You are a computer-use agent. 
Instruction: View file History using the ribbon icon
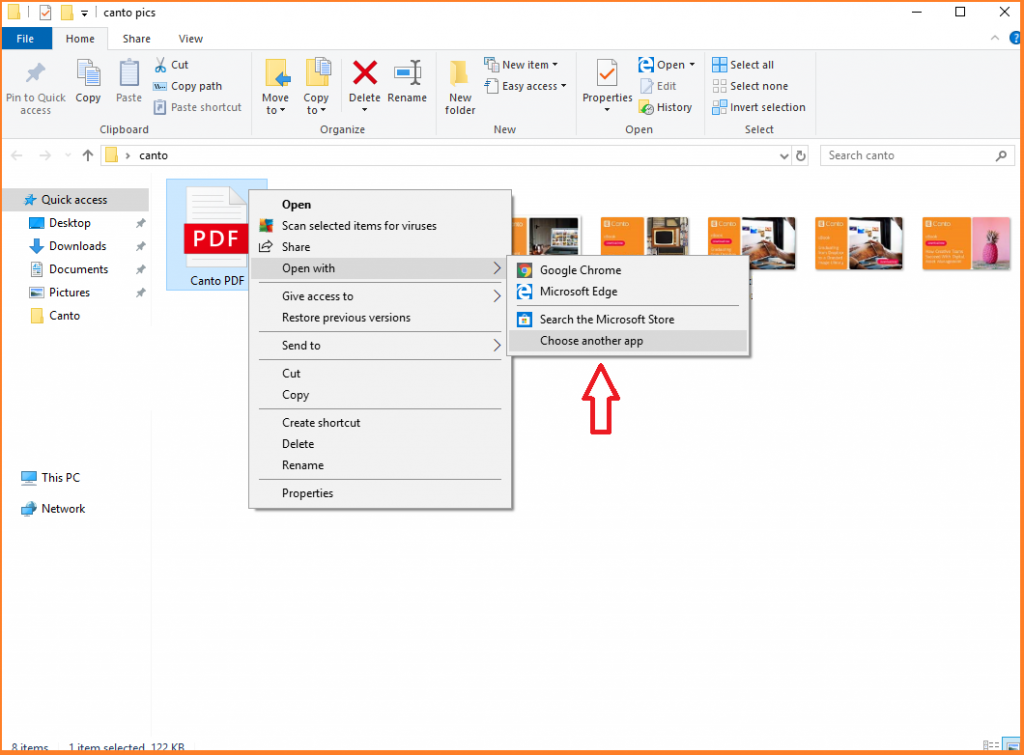pos(666,107)
